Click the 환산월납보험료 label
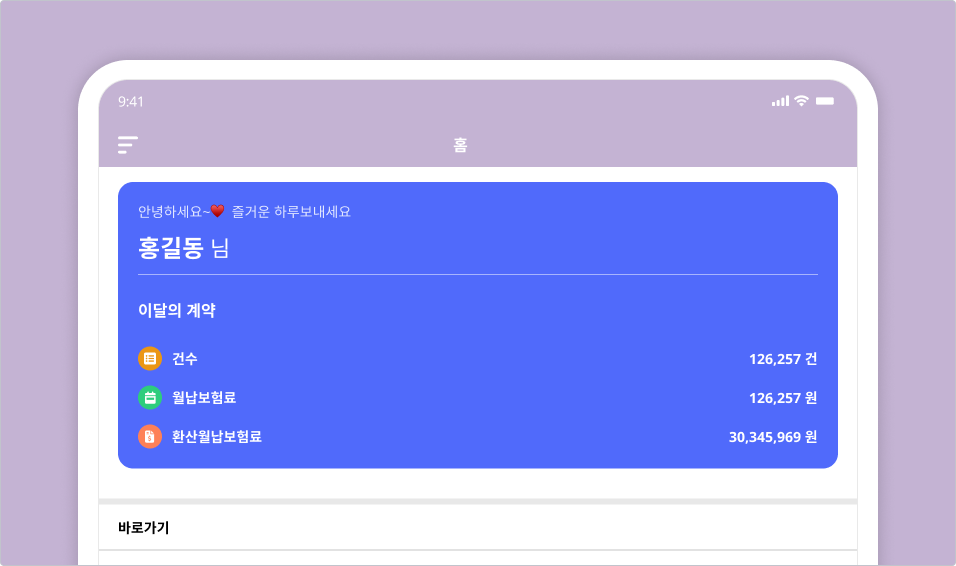Image resolution: width=956 pixels, height=566 pixels. (217, 436)
